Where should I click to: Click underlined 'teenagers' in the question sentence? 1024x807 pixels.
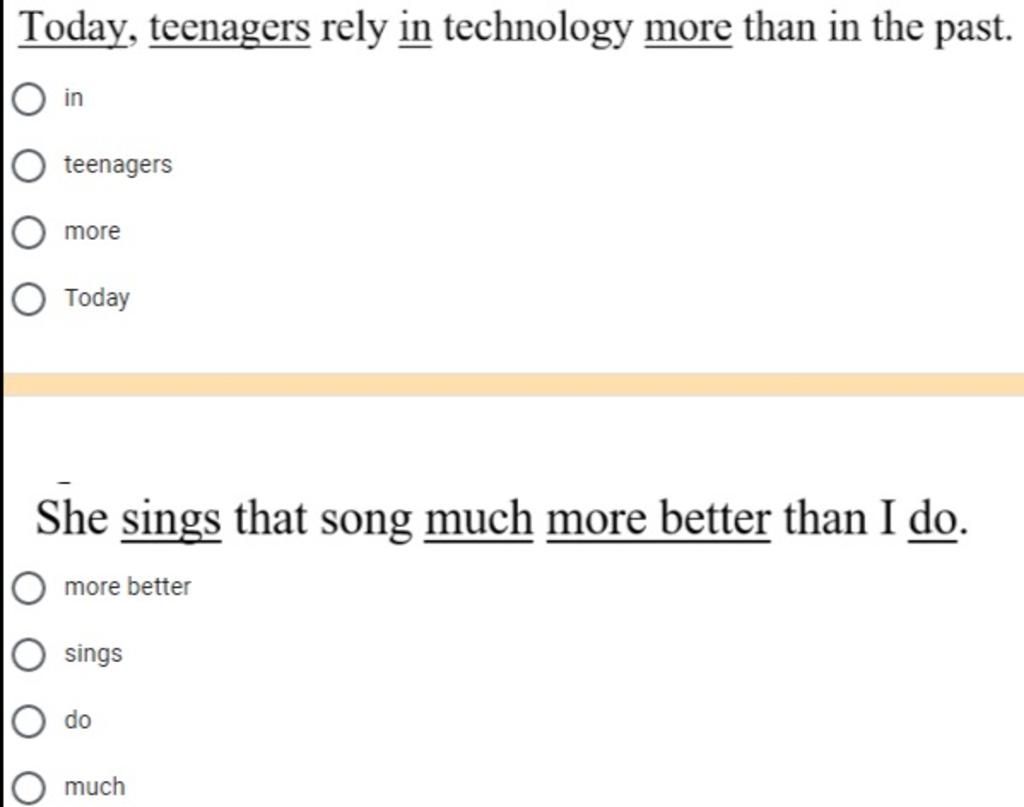click(x=230, y=29)
